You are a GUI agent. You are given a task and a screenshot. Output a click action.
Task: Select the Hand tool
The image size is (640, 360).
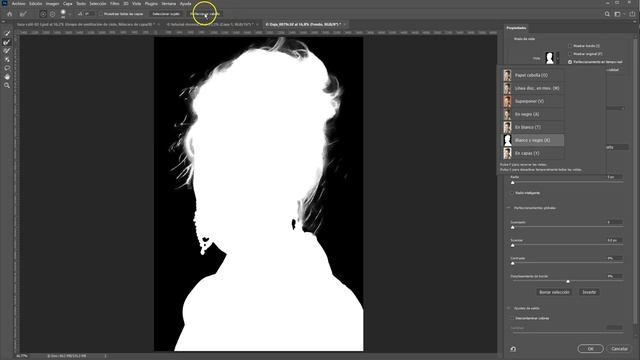point(7,77)
